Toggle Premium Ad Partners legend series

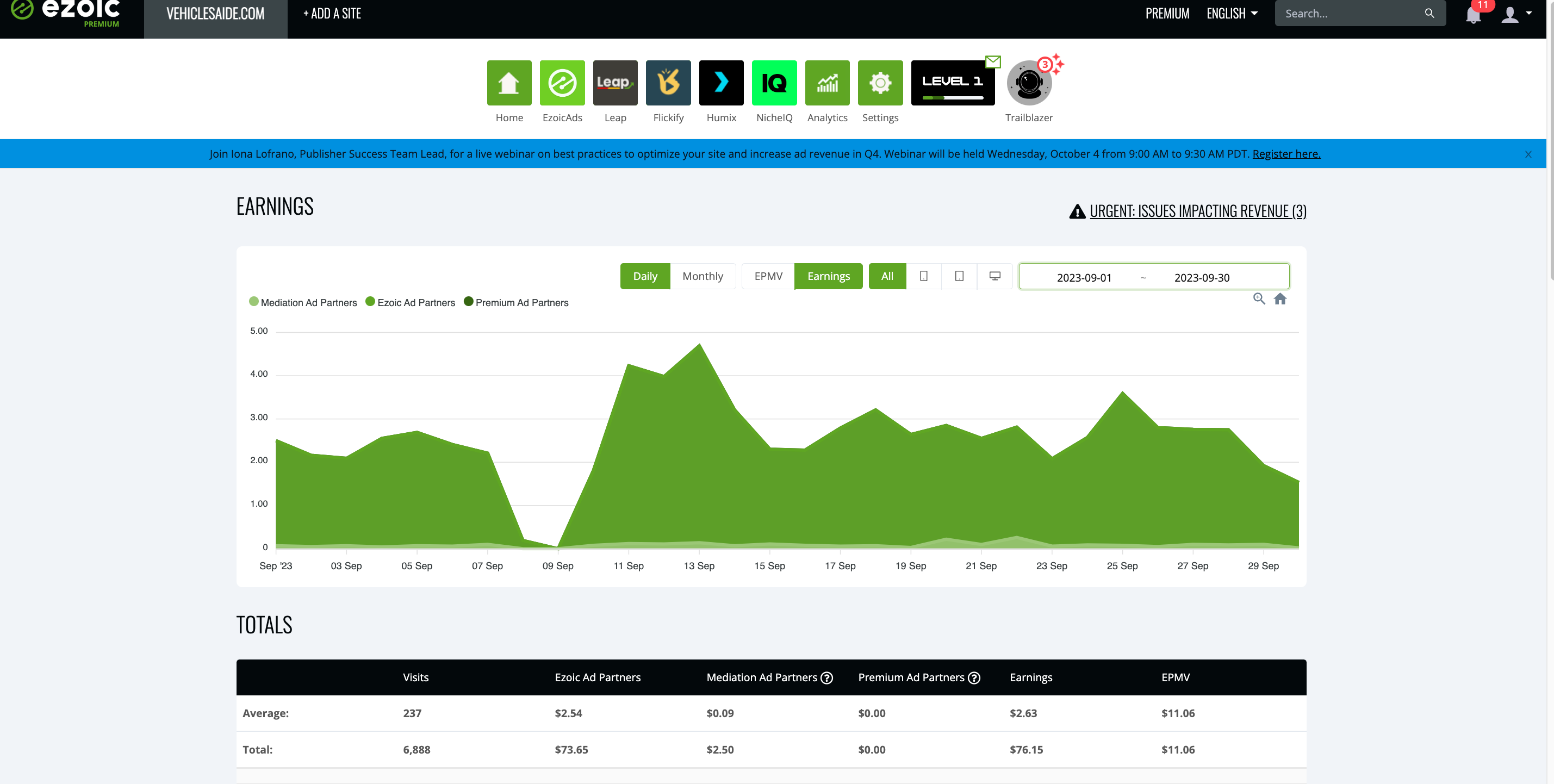tap(516, 302)
